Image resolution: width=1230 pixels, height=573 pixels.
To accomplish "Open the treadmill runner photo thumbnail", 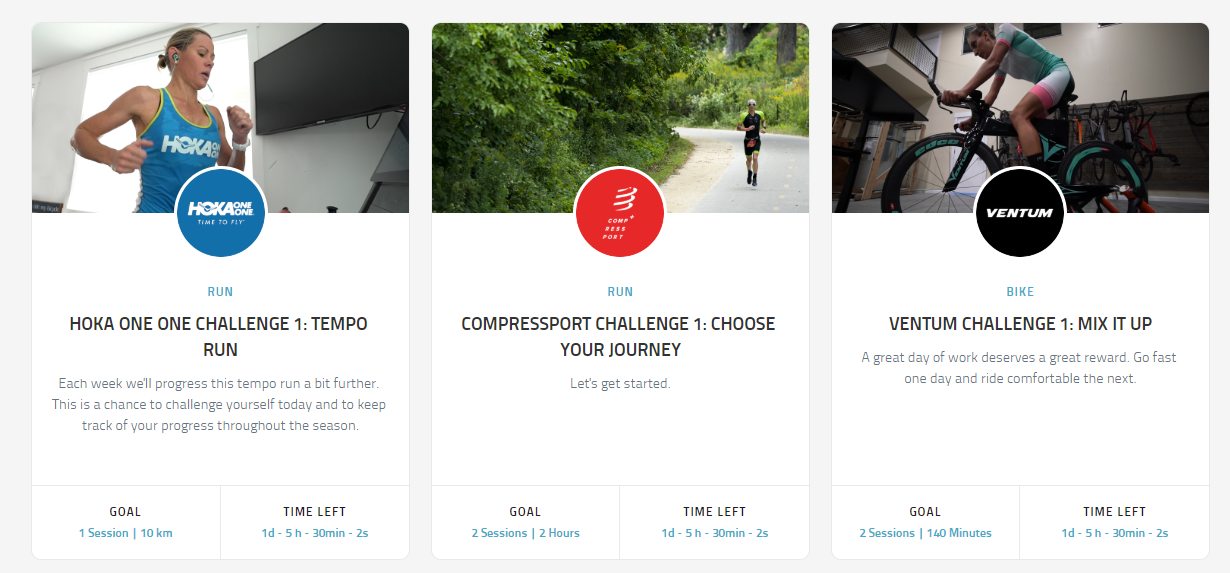I will click(220, 118).
